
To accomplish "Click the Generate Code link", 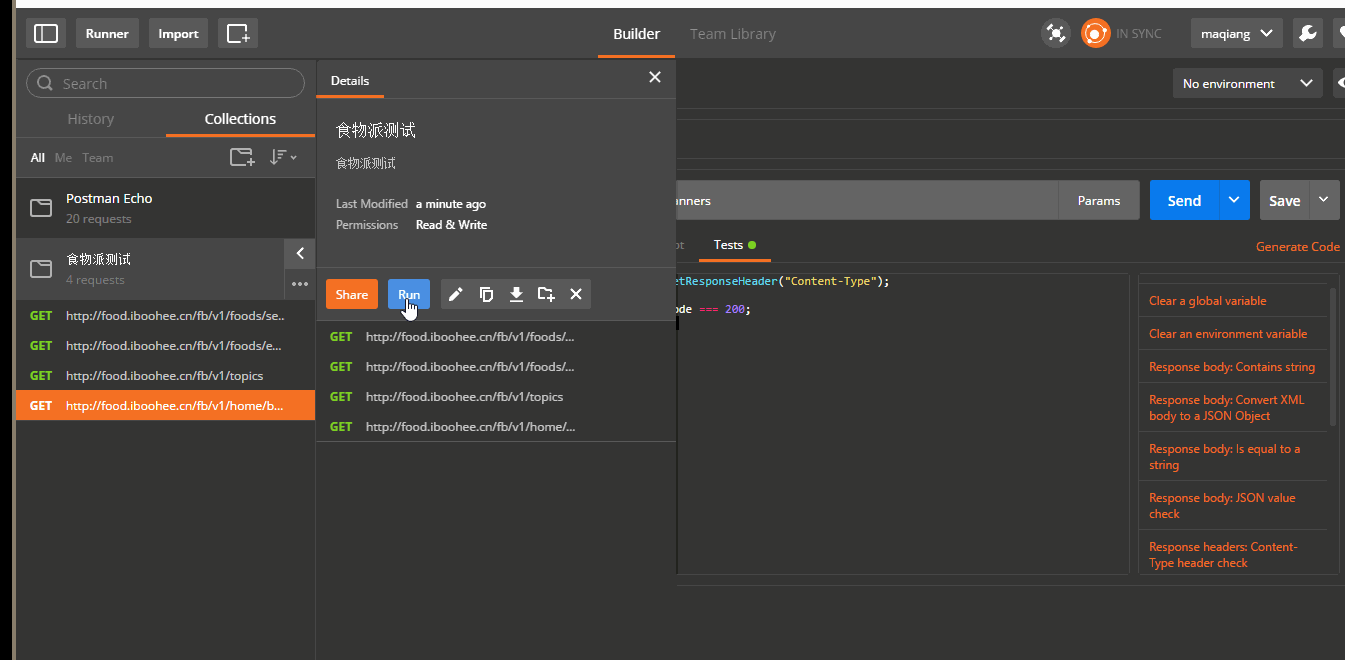I will pyautogui.click(x=1298, y=246).
